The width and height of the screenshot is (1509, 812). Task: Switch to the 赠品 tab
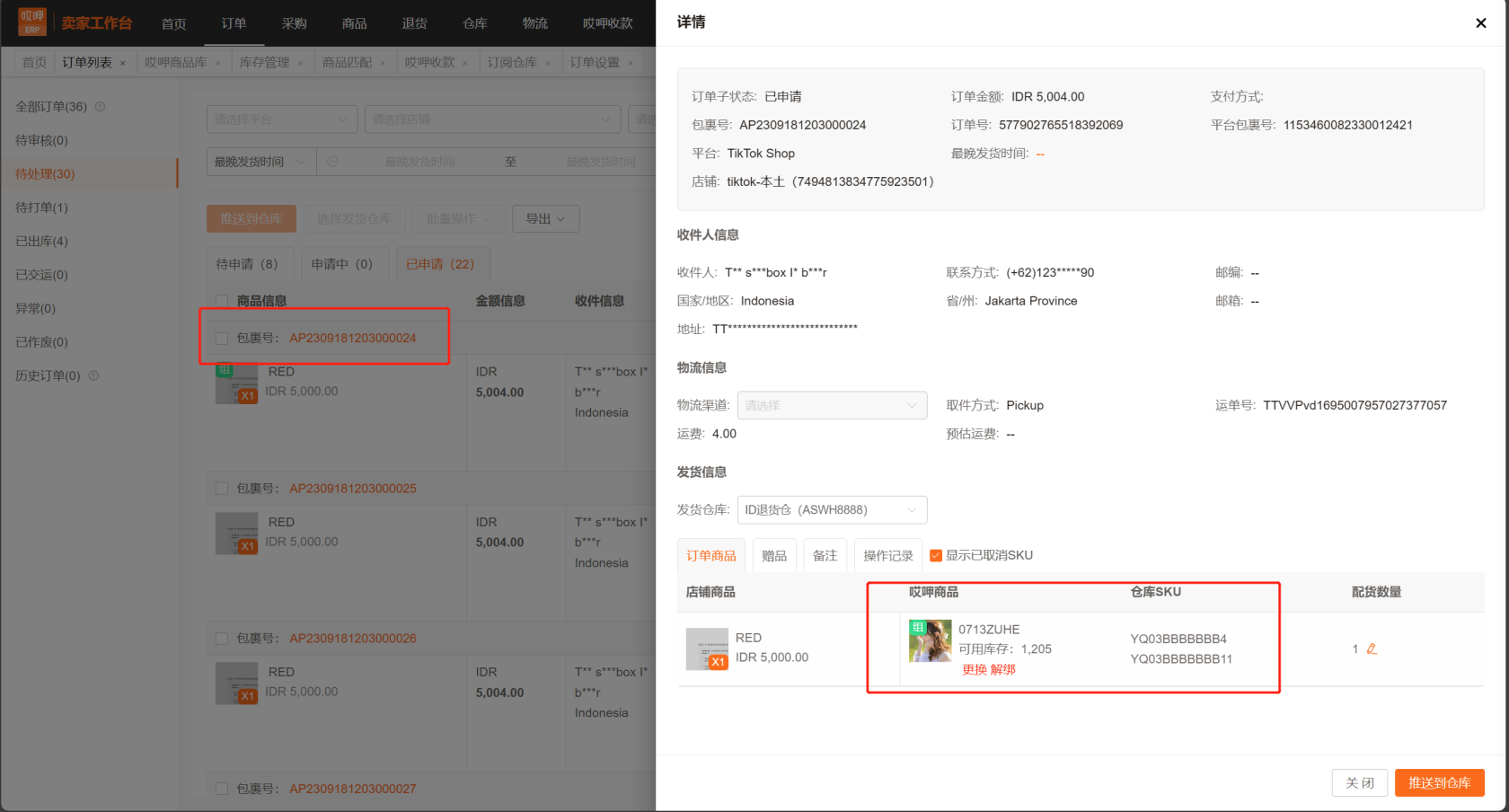click(774, 555)
